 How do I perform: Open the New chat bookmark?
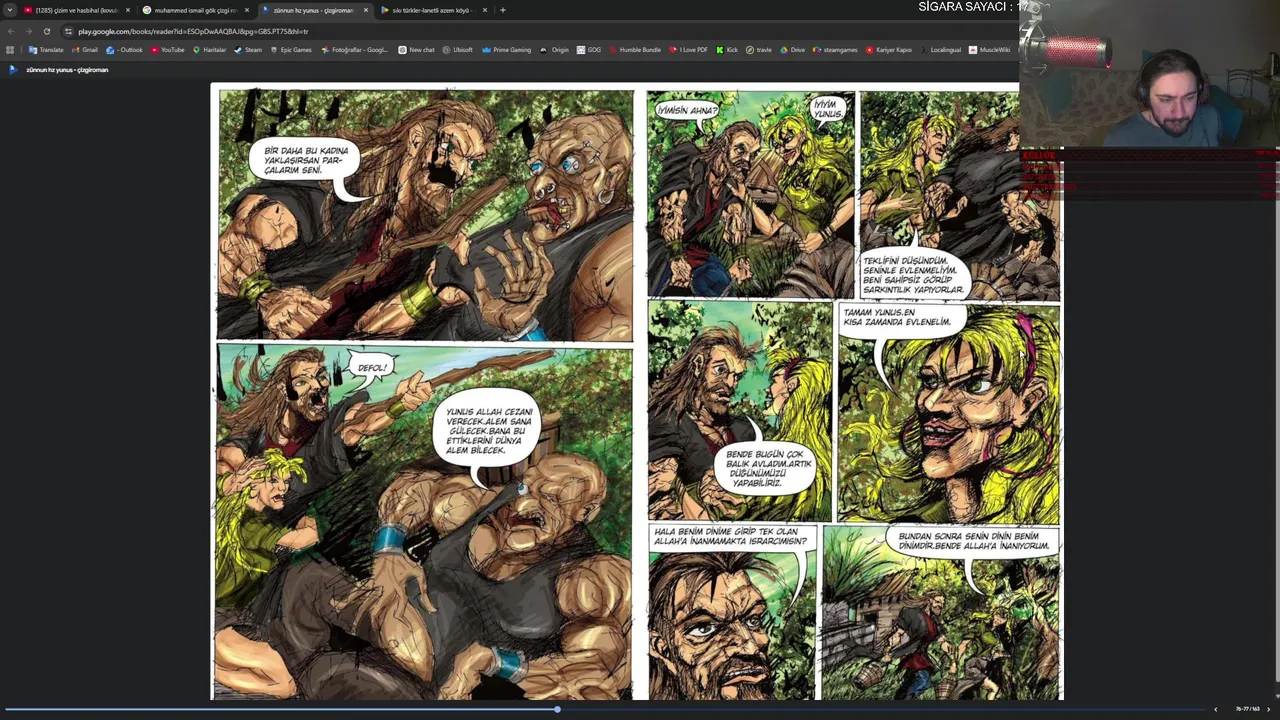coord(416,50)
